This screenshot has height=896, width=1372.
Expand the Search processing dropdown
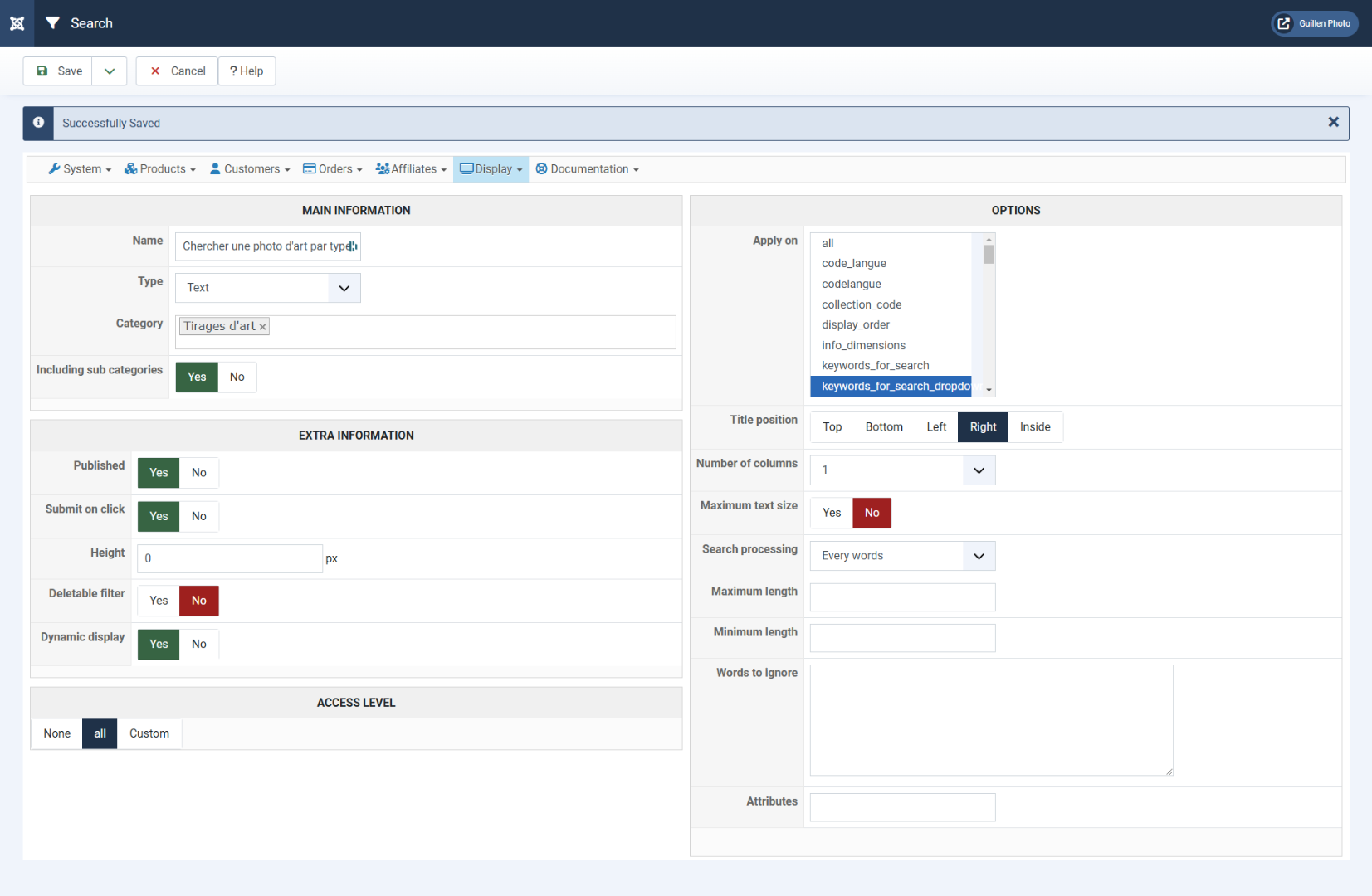tap(902, 556)
